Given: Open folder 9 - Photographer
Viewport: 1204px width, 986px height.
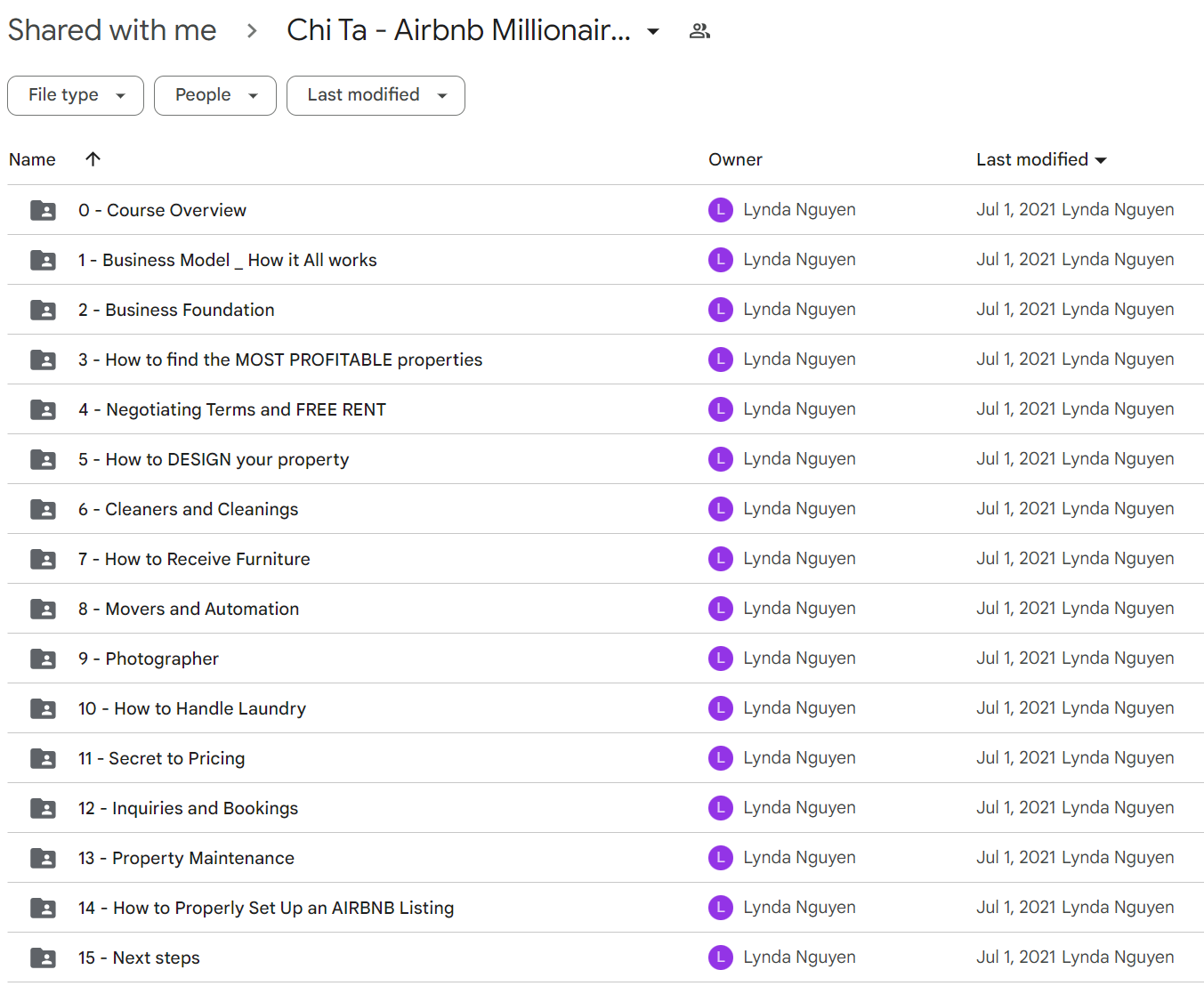Looking at the screenshot, I should (149, 659).
